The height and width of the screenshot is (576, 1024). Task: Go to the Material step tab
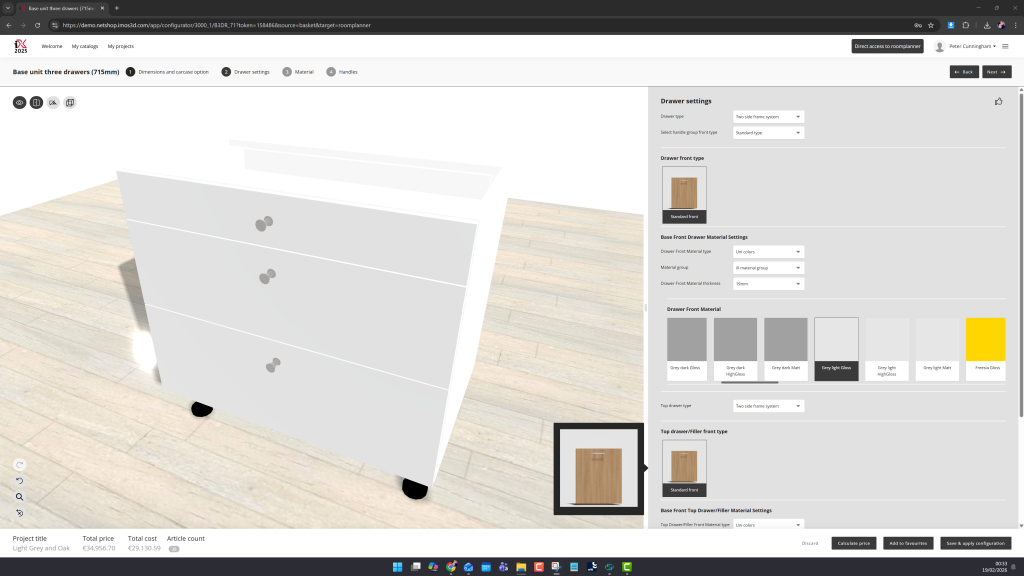click(x=299, y=72)
